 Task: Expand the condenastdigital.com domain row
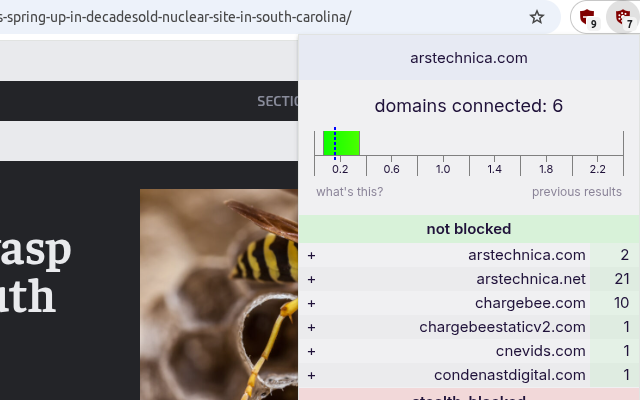coord(311,376)
